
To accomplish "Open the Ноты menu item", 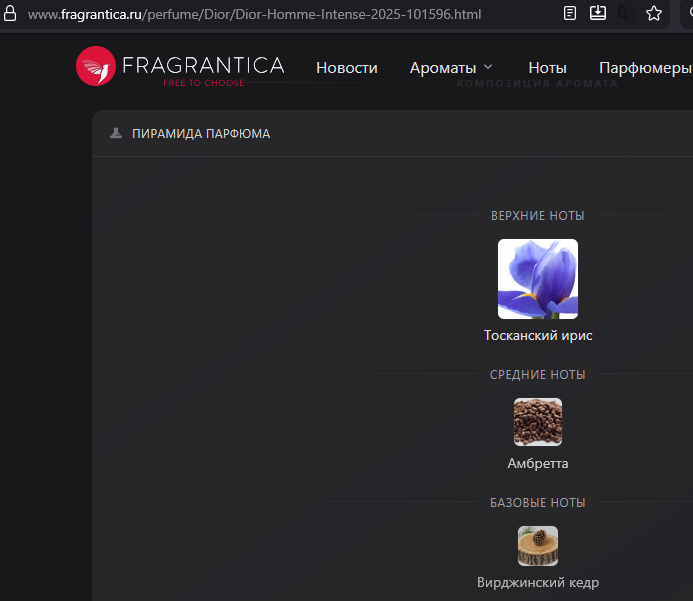I will point(548,68).
